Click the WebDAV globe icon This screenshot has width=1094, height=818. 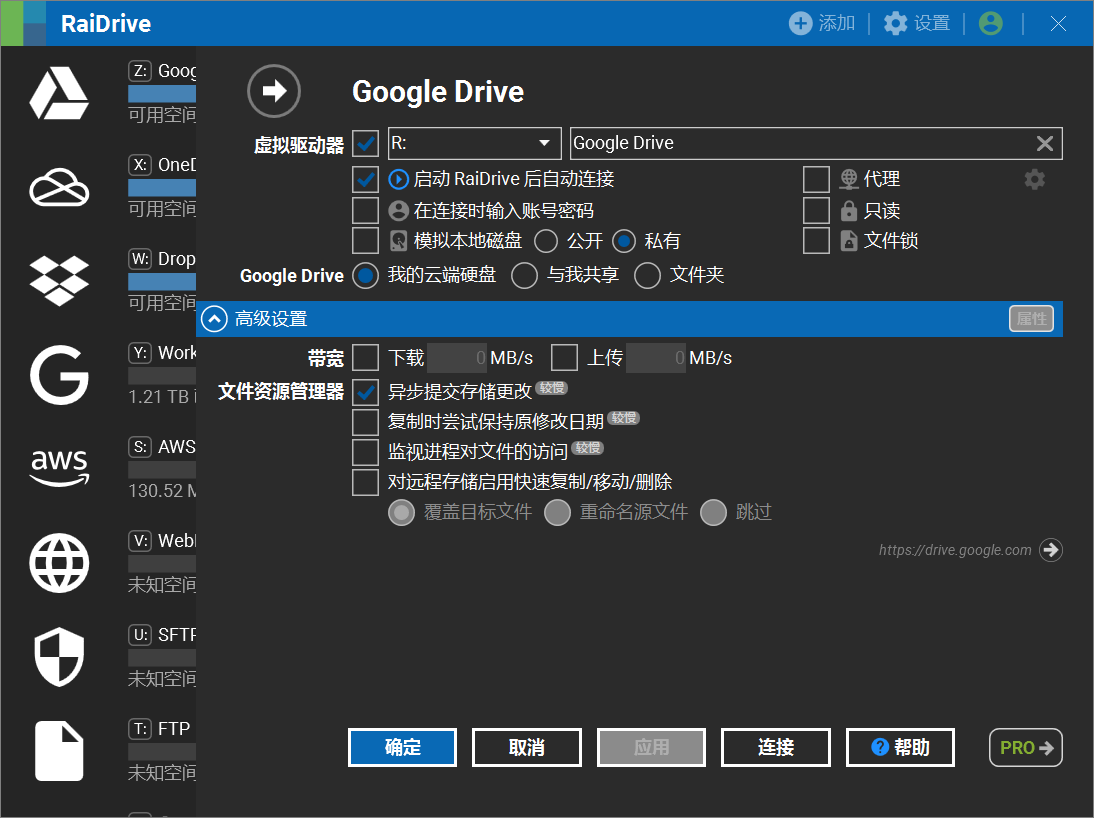tap(59, 562)
